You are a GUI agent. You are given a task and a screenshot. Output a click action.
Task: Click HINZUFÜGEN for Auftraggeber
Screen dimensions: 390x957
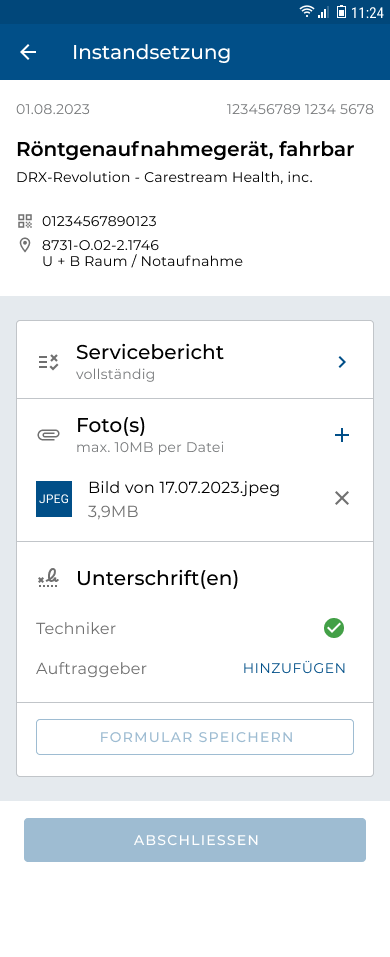tap(294, 668)
